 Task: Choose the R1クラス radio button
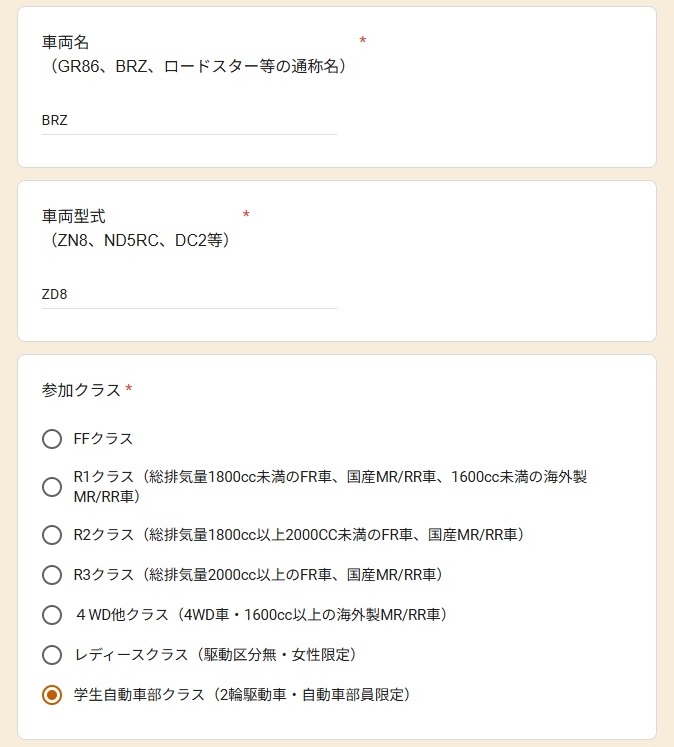click(x=52, y=487)
